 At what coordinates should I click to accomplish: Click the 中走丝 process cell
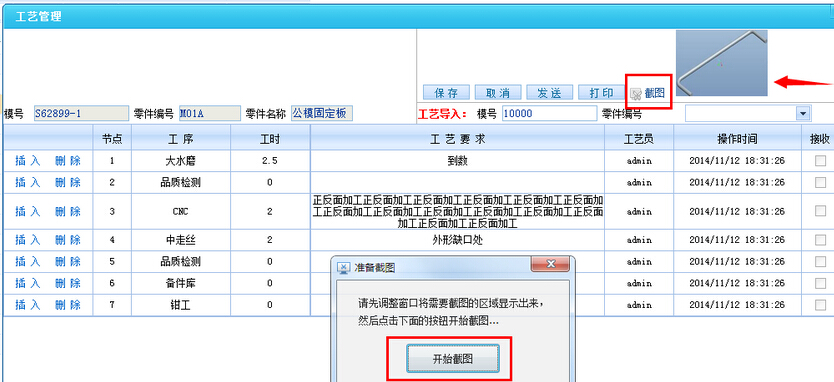[181, 240]
